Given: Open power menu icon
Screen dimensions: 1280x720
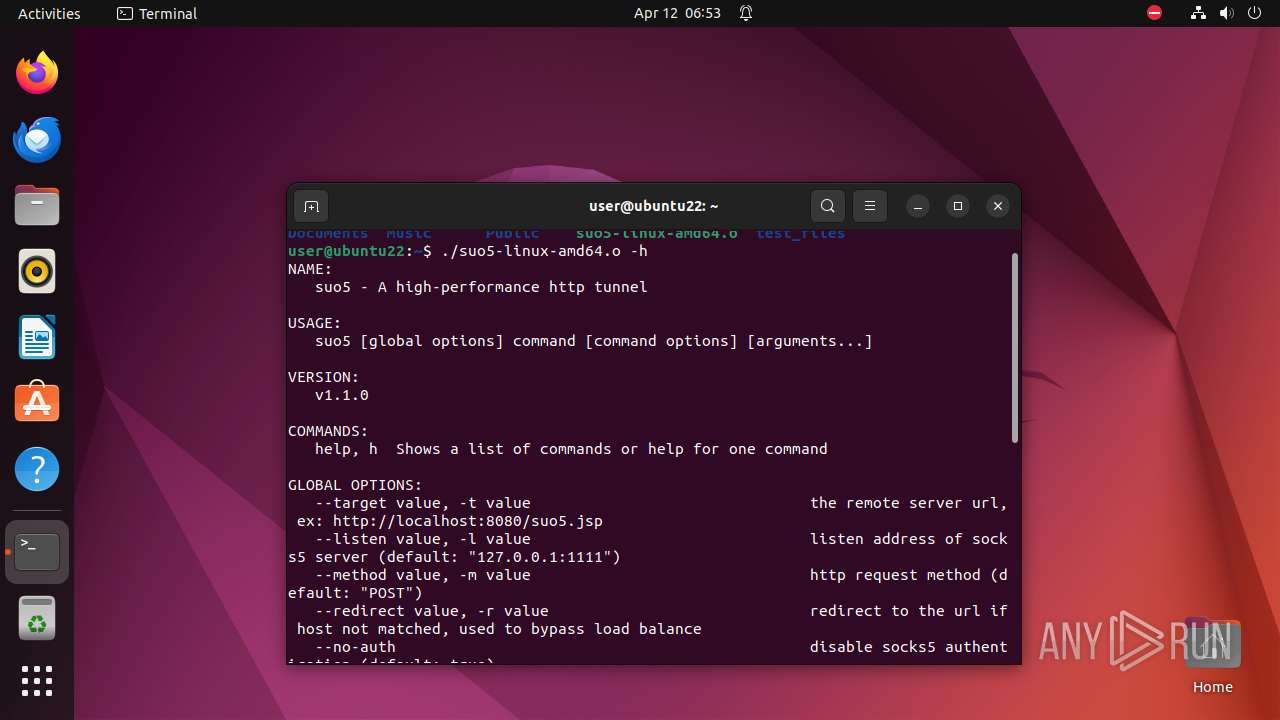Looking at the screenshot, I should (1255, 13).
